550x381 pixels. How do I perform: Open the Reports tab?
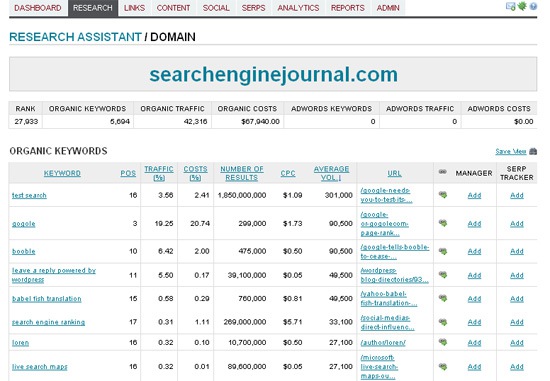(x=348, y=8)
